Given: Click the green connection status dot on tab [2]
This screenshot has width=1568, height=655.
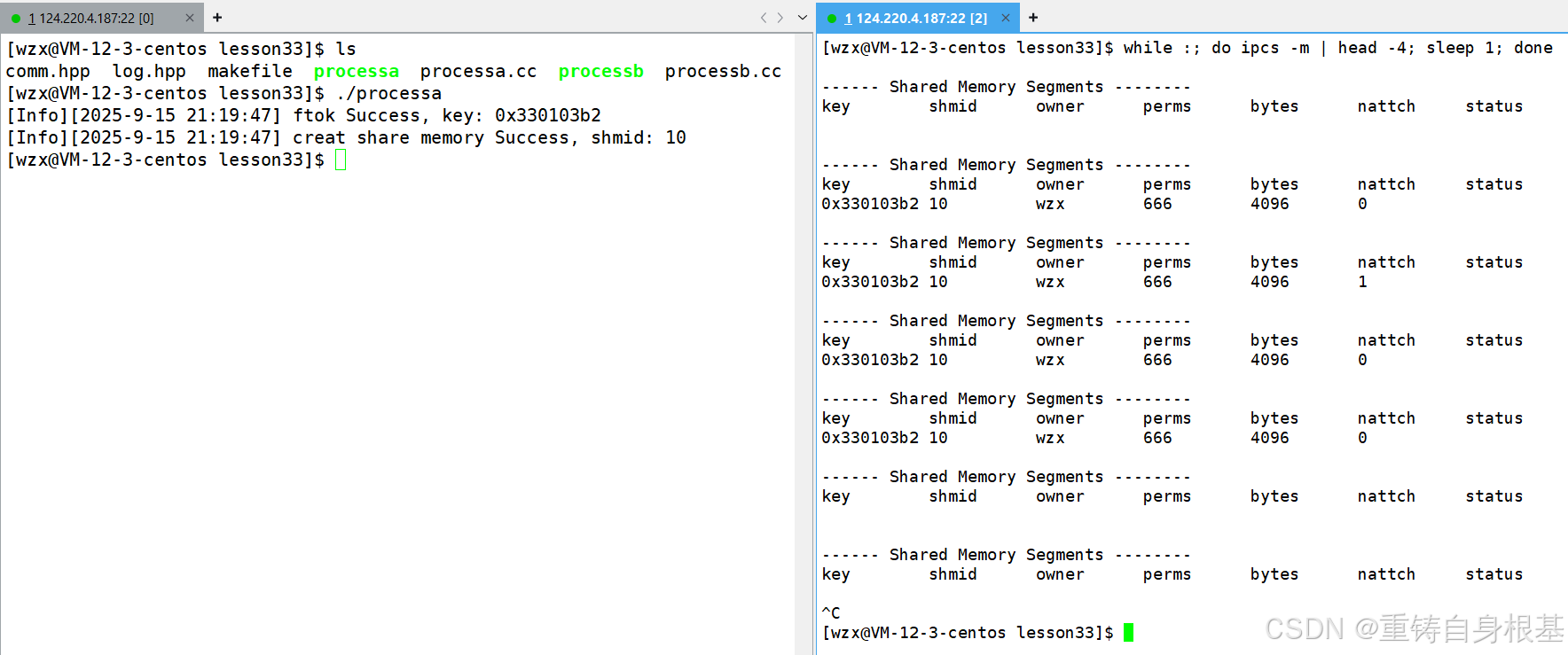Looking at the screenshot, I should pos(832,18).
